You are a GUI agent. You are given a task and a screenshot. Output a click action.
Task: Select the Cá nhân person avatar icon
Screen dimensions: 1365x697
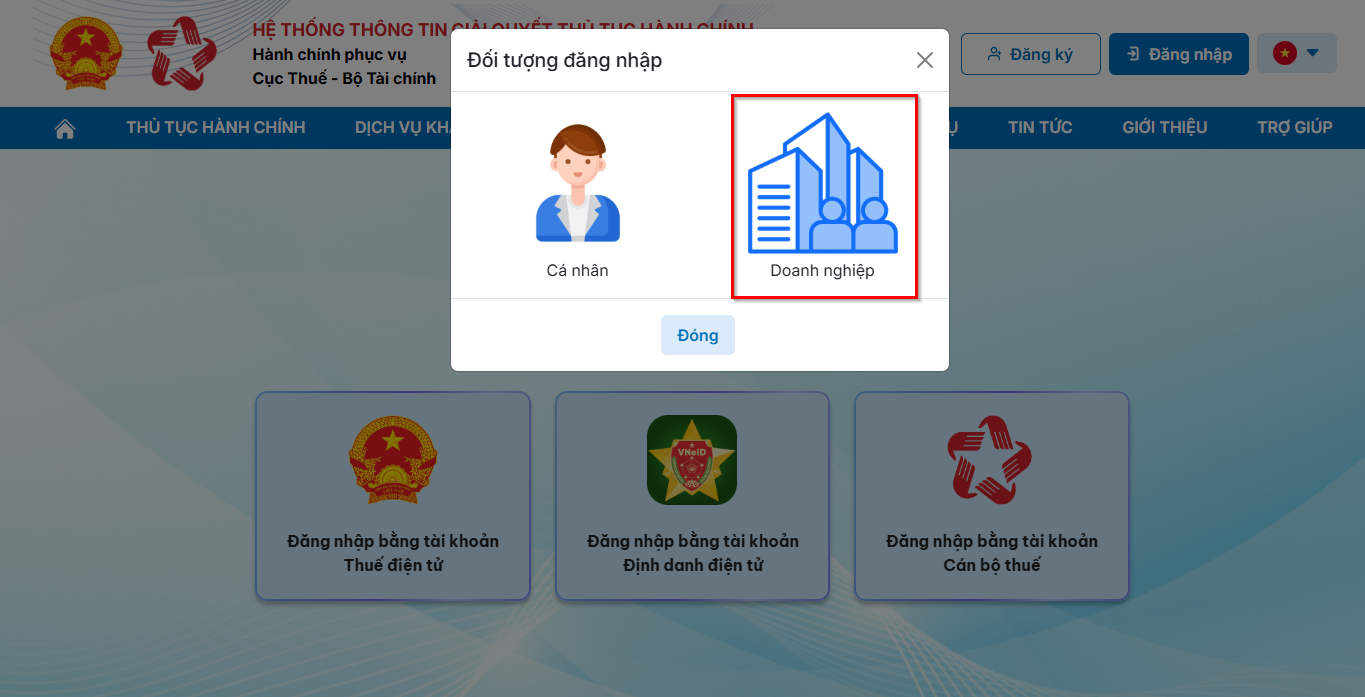pos(578,184)
